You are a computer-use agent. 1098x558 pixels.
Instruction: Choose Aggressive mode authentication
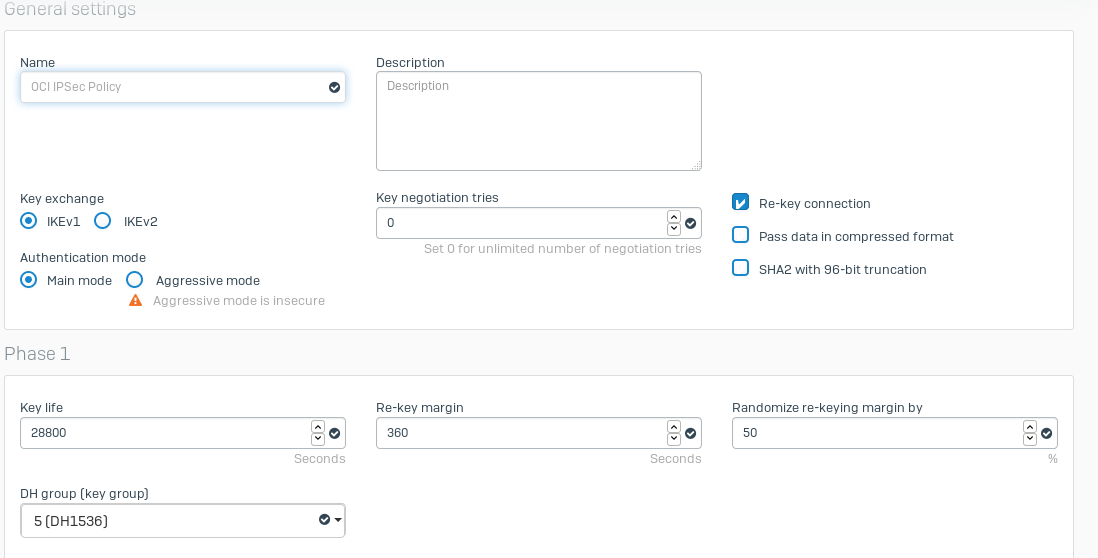(x=135, y=280)
